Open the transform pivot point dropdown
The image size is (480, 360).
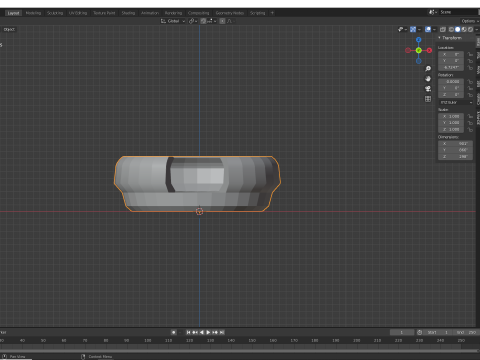coord(193,21)
